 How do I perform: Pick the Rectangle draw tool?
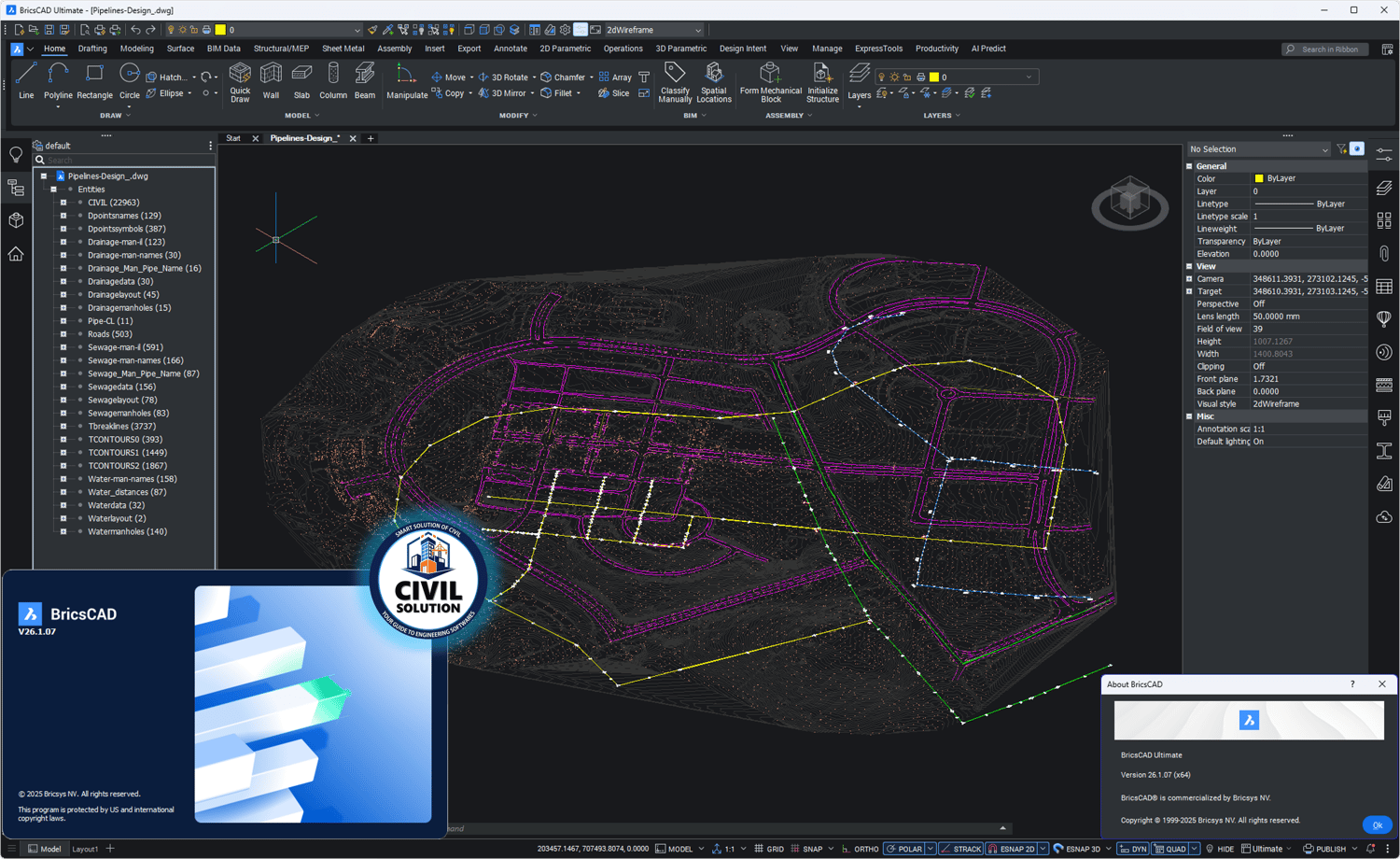pyautogui.click(x=94, y=80)
